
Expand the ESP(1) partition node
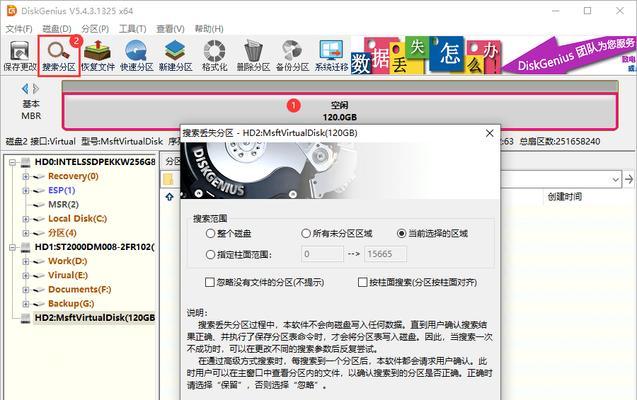[x=26, y=191]
